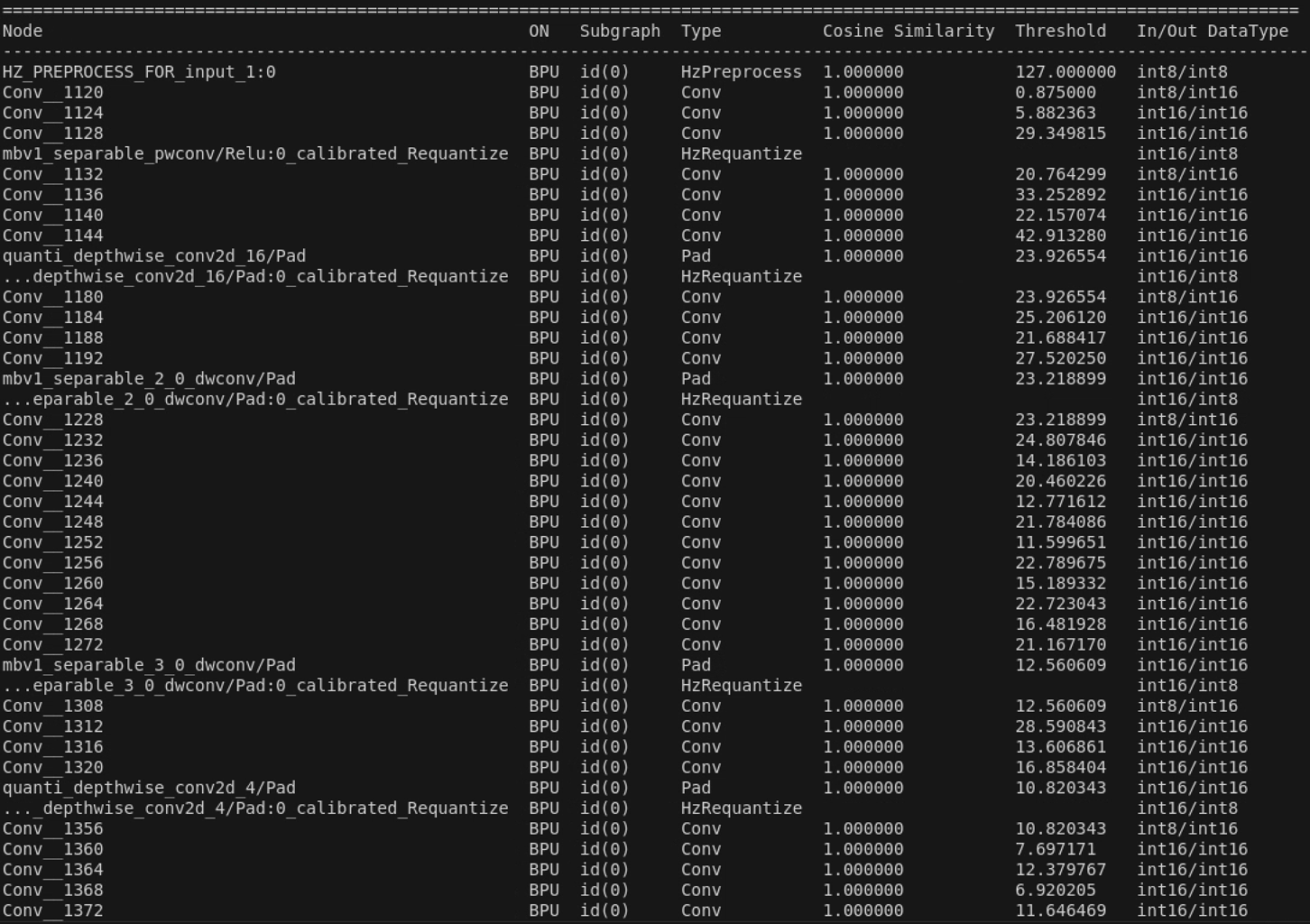The width and height of the screenshot is (1310, 924).
Task: Click the HZ_PREPROCESS_FOR_input_1:0 node name
Action: pyautogui.click(x=139, y=72)
